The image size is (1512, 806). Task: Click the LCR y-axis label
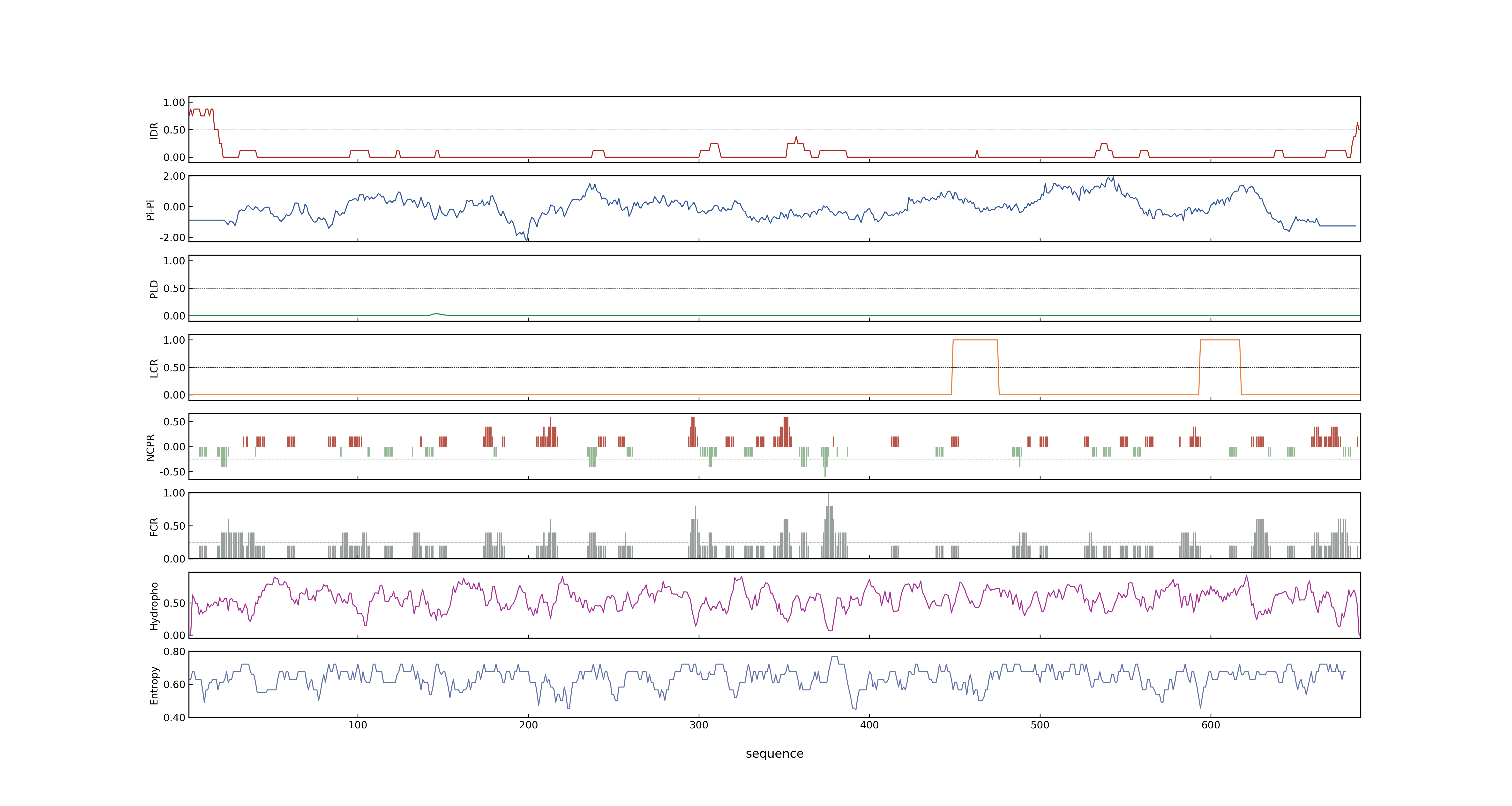[154, 368]
